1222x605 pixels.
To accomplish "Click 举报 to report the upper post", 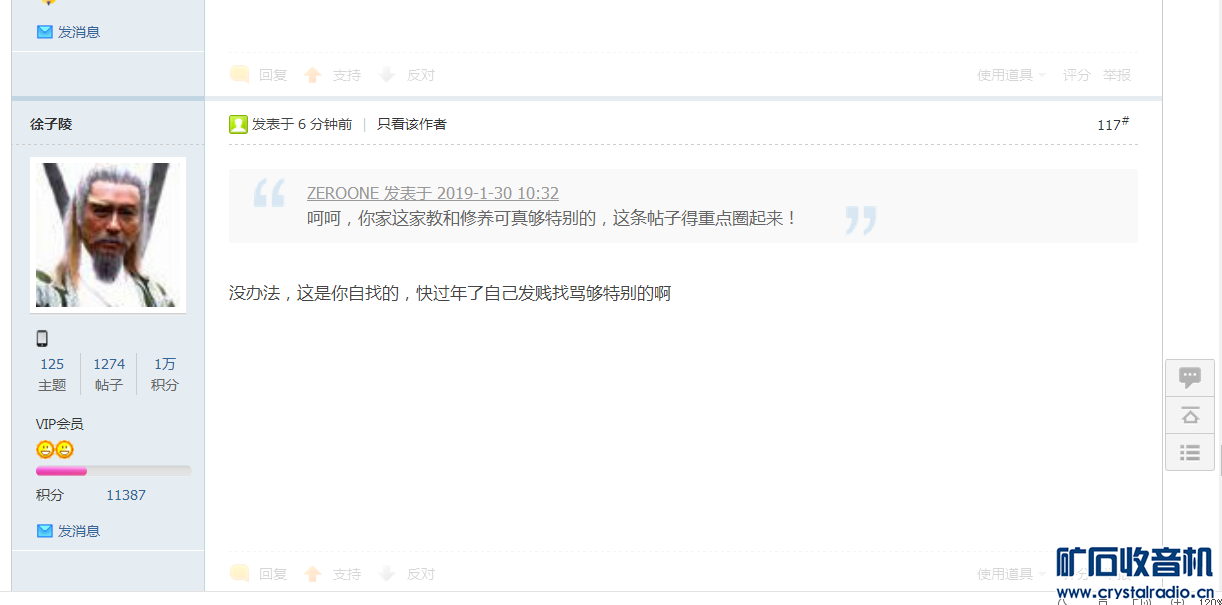I will point(1117,75).
